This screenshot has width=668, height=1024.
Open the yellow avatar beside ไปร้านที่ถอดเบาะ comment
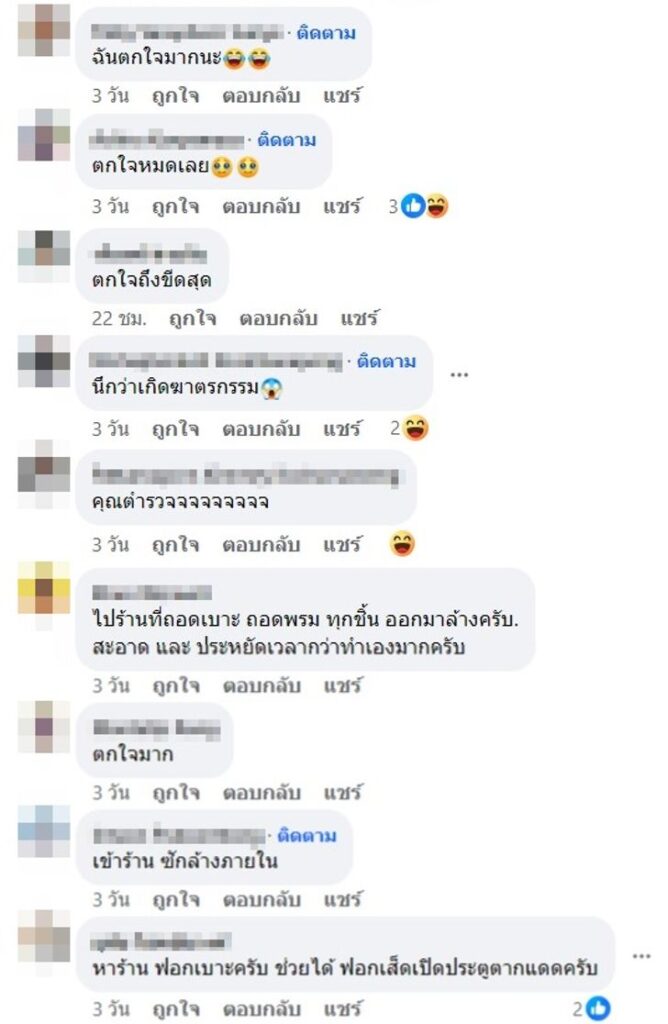(44, 587)
